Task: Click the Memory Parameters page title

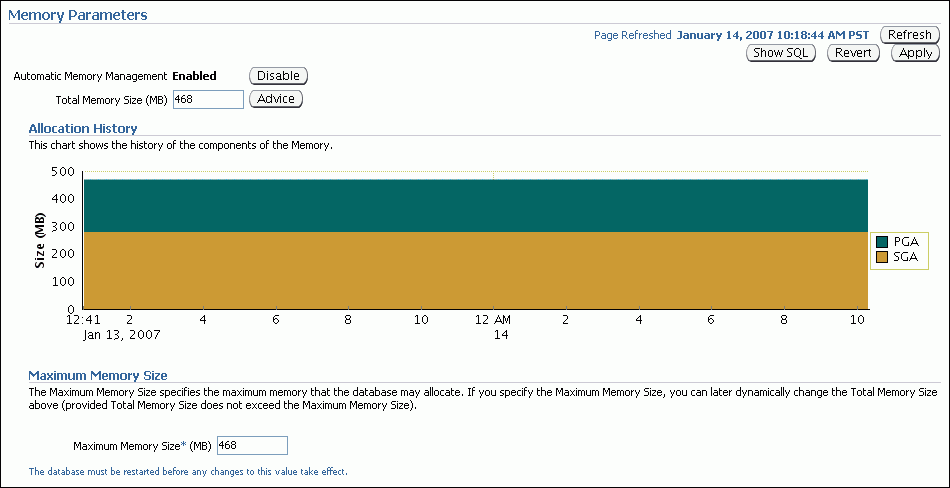Action: click(77, 15)
